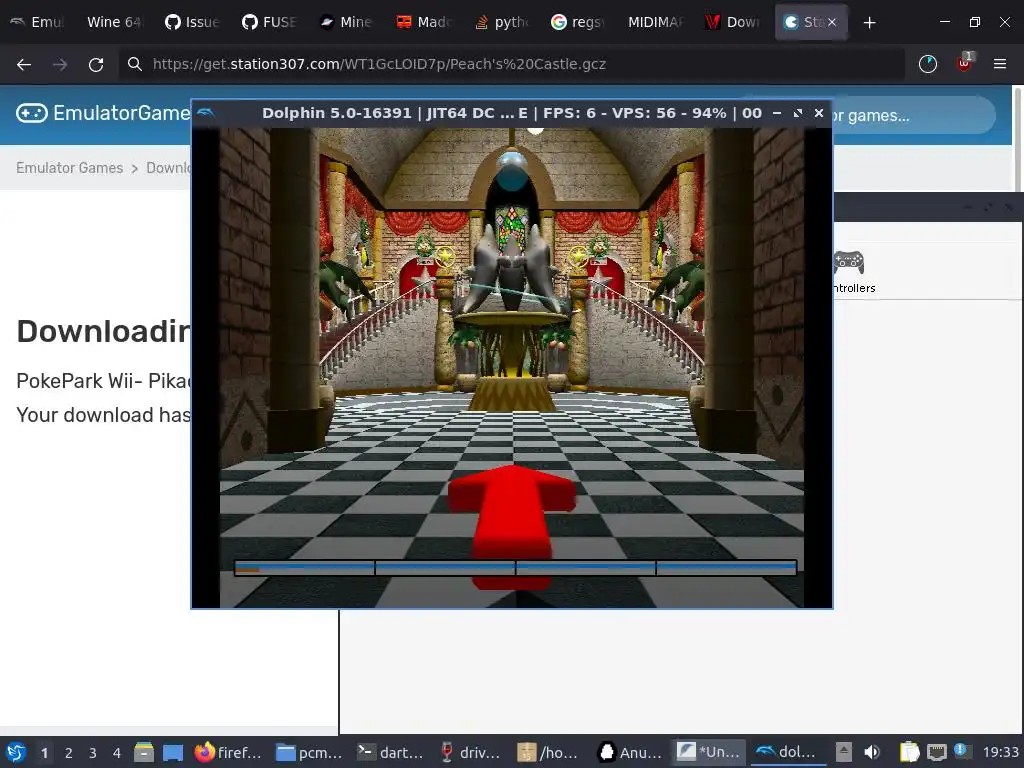Click the browser page vertical scrollbar
The height and width of the screenshot is (768, 1024).
tap(1018, 139)
